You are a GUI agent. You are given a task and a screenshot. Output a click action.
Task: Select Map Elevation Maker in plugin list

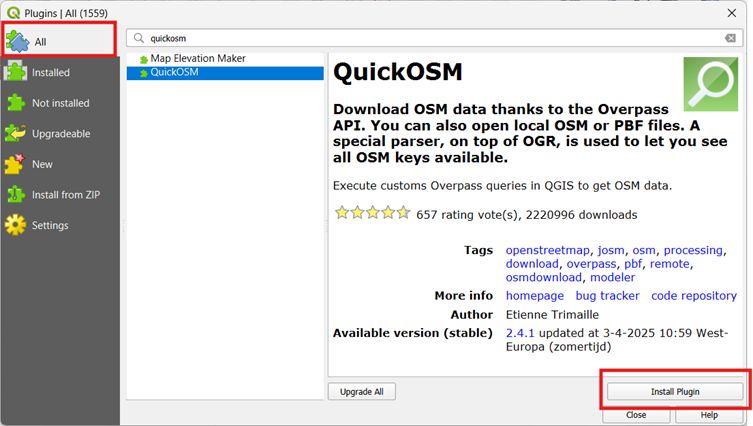pos(197,59)
